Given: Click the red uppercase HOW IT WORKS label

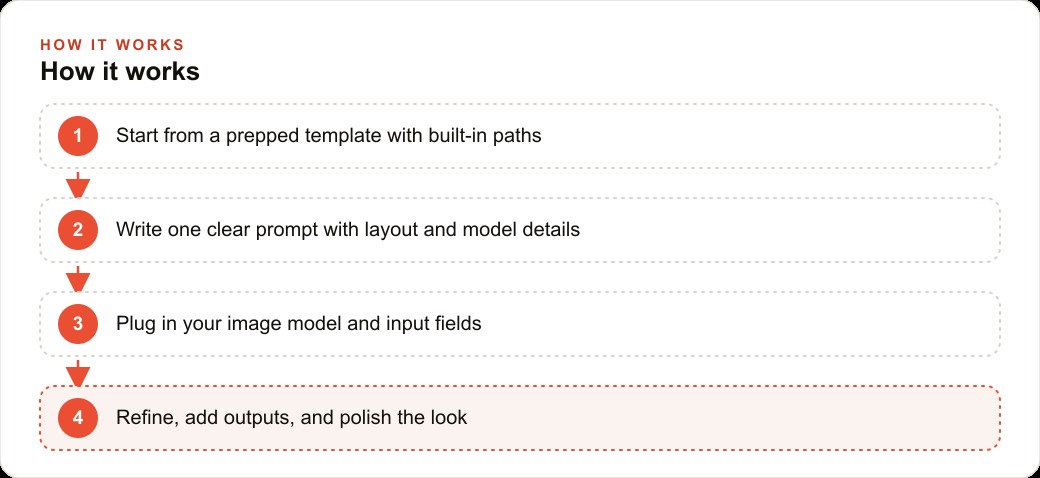Looking at the screenshot, I should coord(112,45).
